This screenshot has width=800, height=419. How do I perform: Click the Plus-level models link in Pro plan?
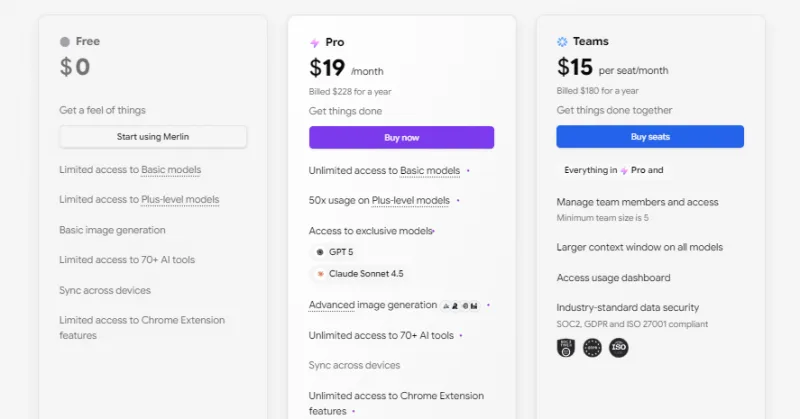click(410, 201)
